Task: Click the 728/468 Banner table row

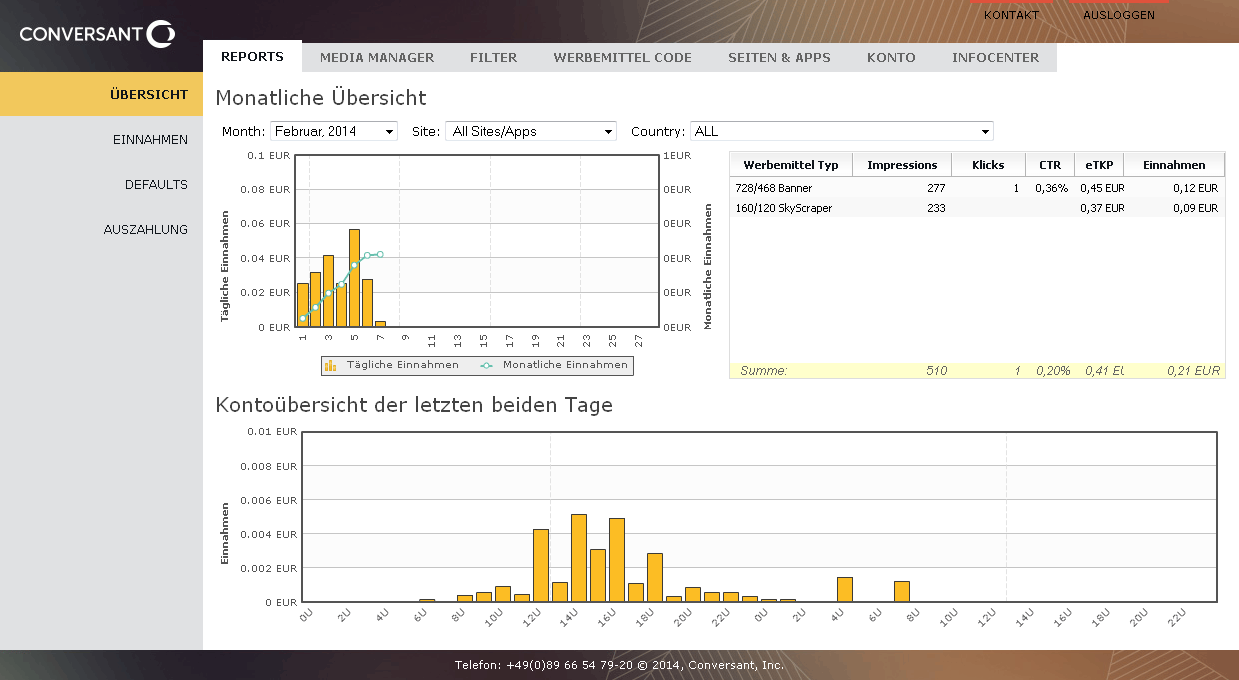Action: [x=774, y=188]
